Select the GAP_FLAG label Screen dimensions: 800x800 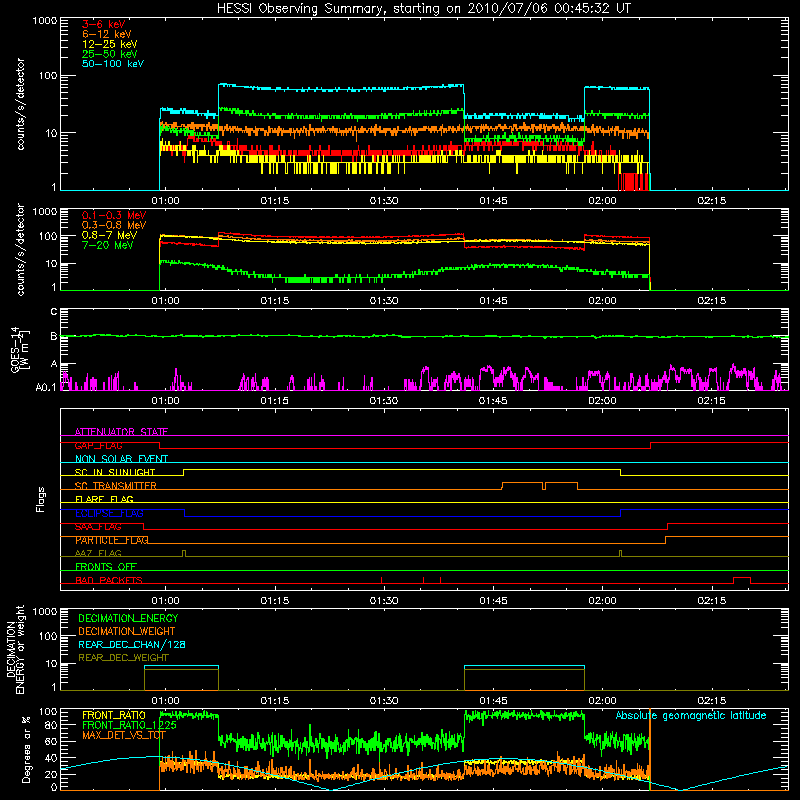click(98, 445)
